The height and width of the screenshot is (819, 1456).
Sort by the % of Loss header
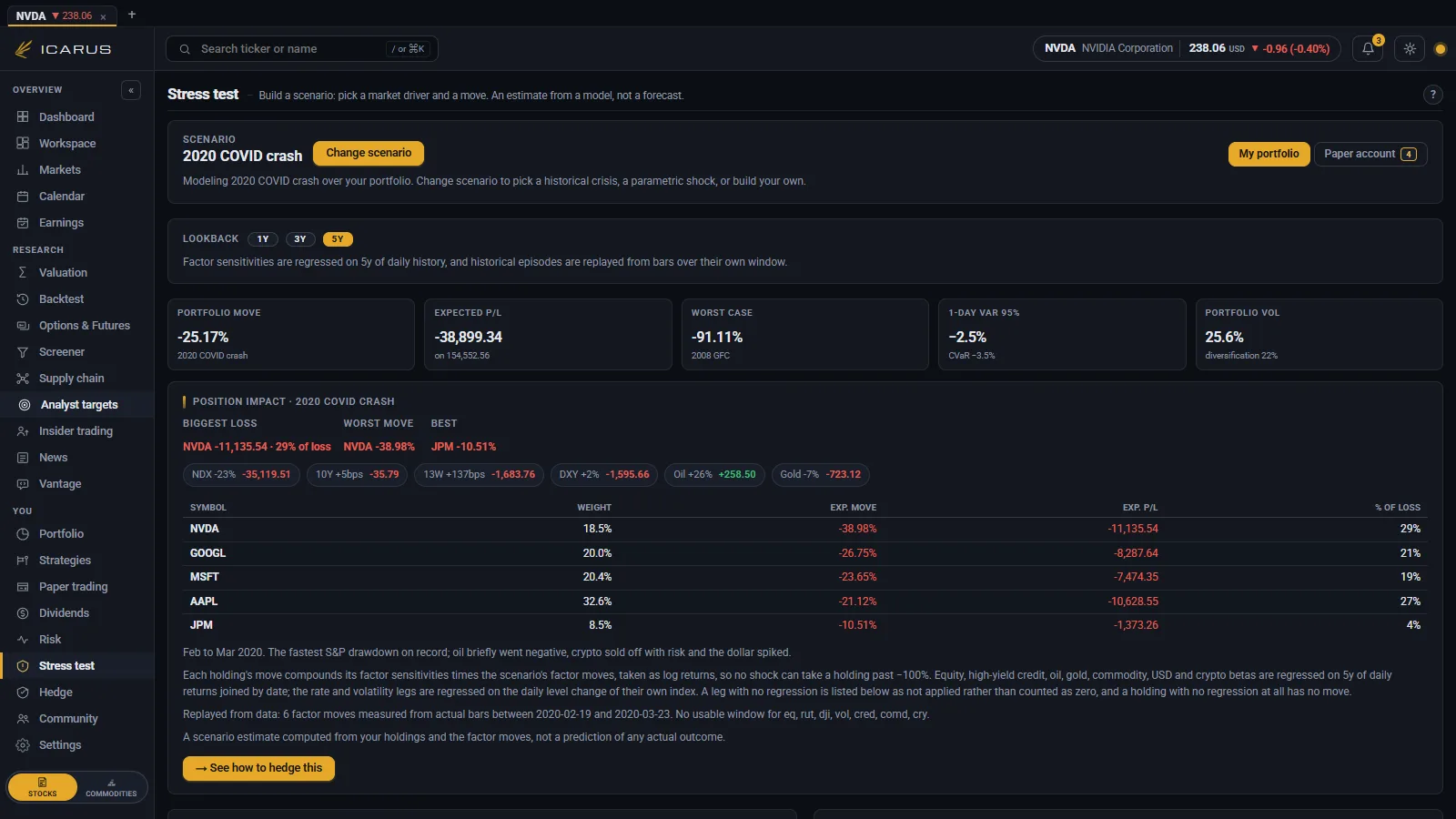1398,508
